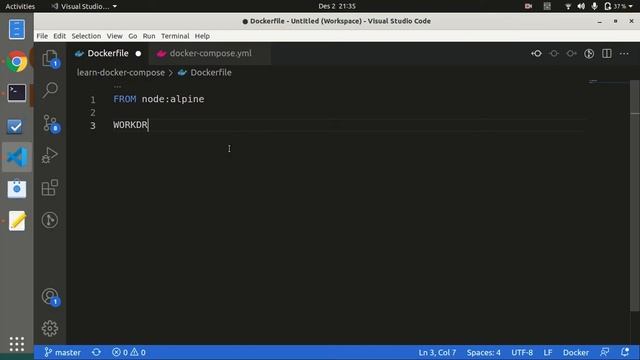Click the volume icon in top bar
Viewport: 640px width, 360px height.
tap(581, 6)
